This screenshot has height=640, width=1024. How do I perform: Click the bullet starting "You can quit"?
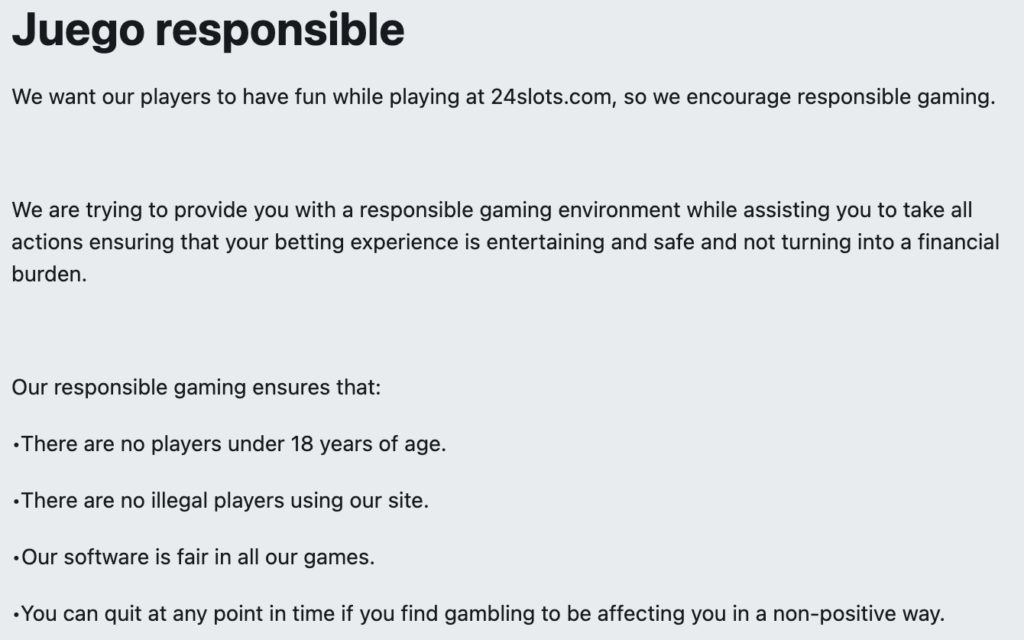[480, 613]
